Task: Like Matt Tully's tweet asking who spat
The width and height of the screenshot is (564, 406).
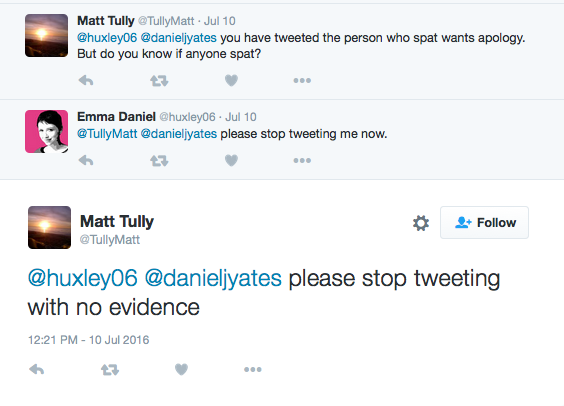Action: coord(231,80)
